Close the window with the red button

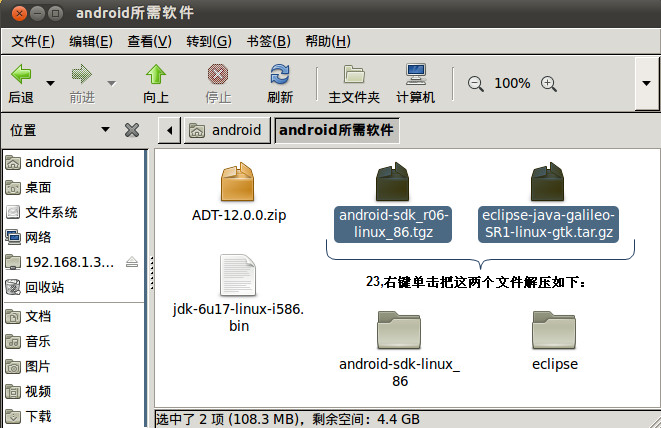(19, 13)
